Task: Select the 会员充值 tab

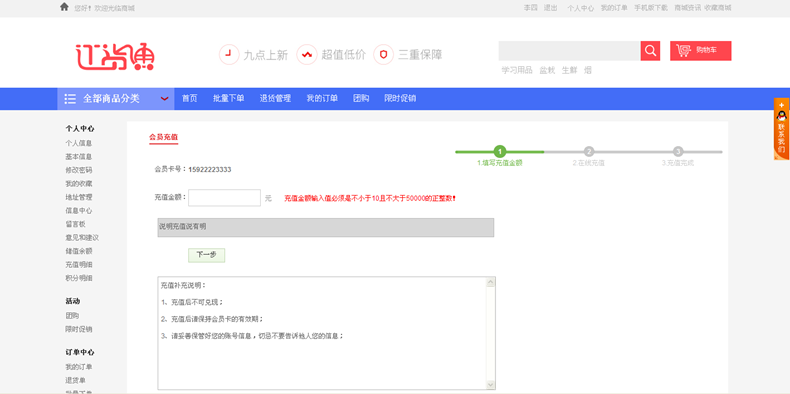Action: coord(164,137)
